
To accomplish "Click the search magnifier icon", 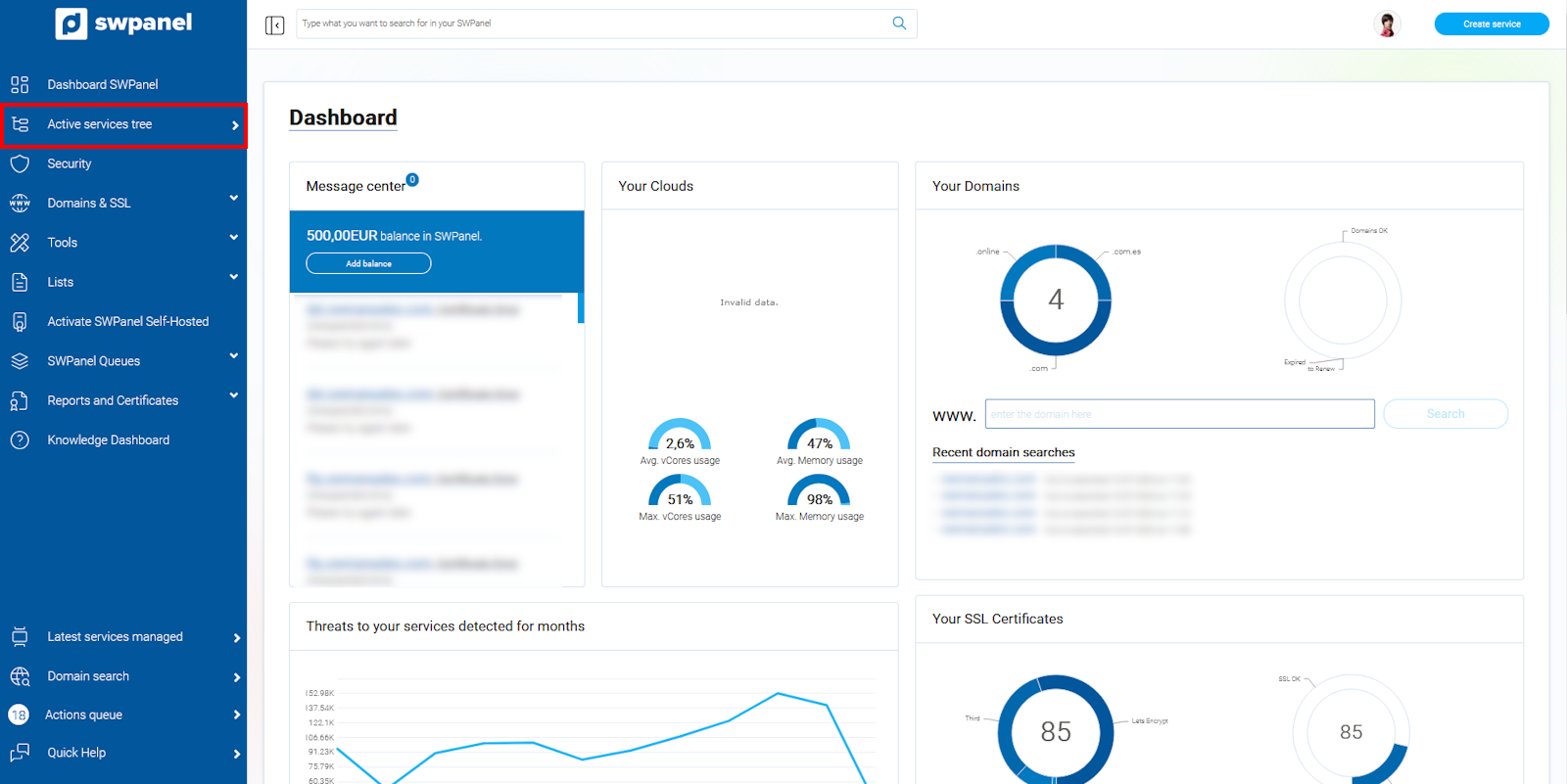I will (899, 23).
